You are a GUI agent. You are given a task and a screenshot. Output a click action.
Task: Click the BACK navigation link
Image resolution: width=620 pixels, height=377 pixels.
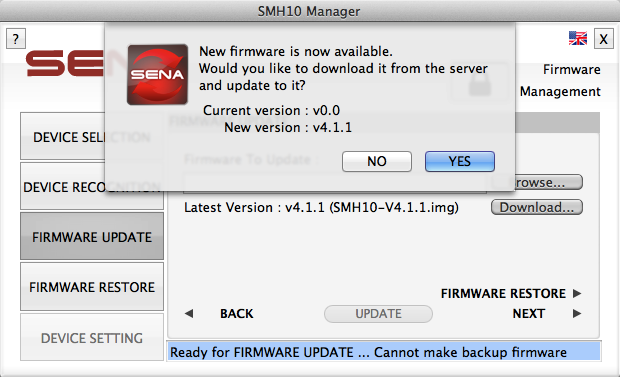point(236,314)
